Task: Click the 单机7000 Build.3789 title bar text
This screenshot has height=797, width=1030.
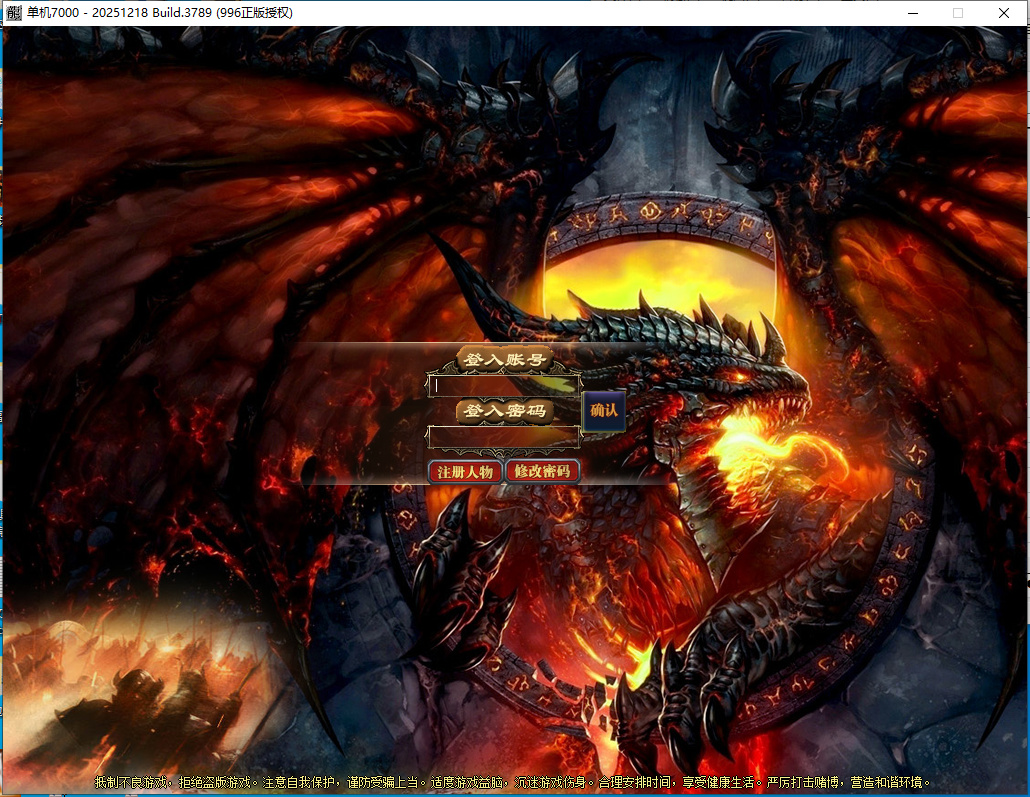Action: click(x=160, y=13)
